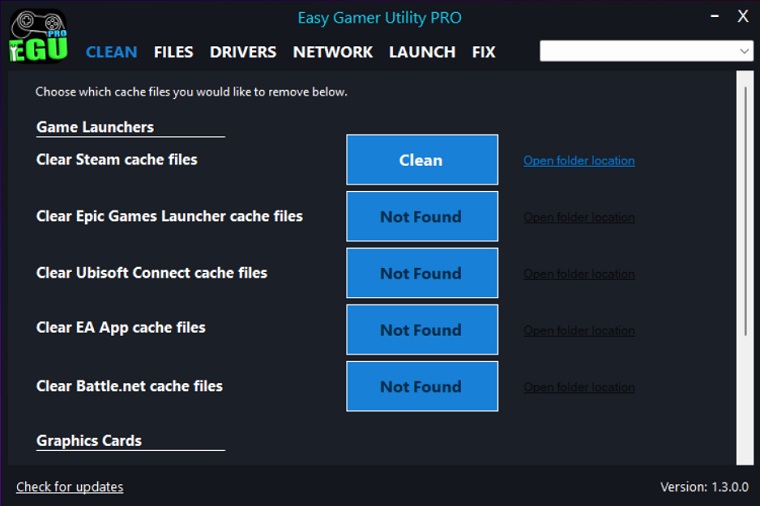Screen dimensions: 760x506
Task: Switch to the CLEAN tab
Action: (x=111, y=52)
